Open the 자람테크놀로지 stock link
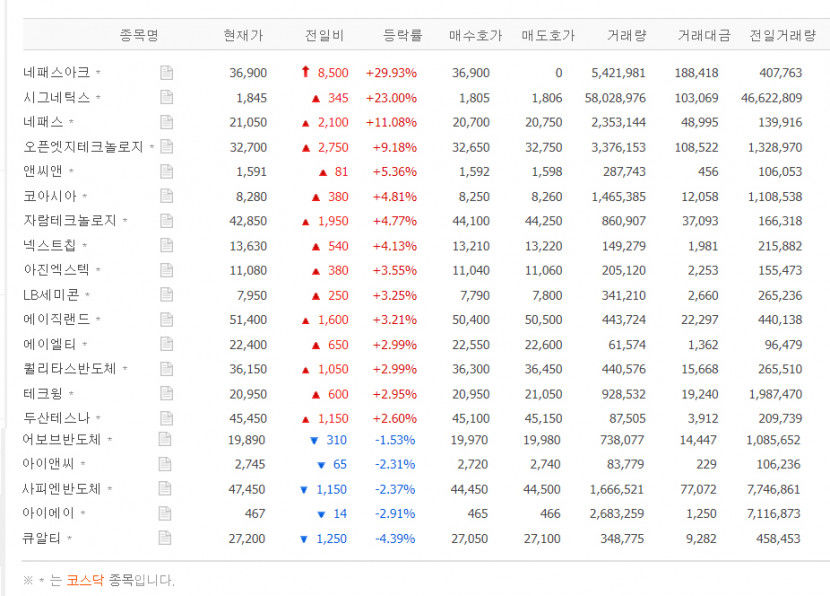 pyautogui.click(x=69, y=220)
